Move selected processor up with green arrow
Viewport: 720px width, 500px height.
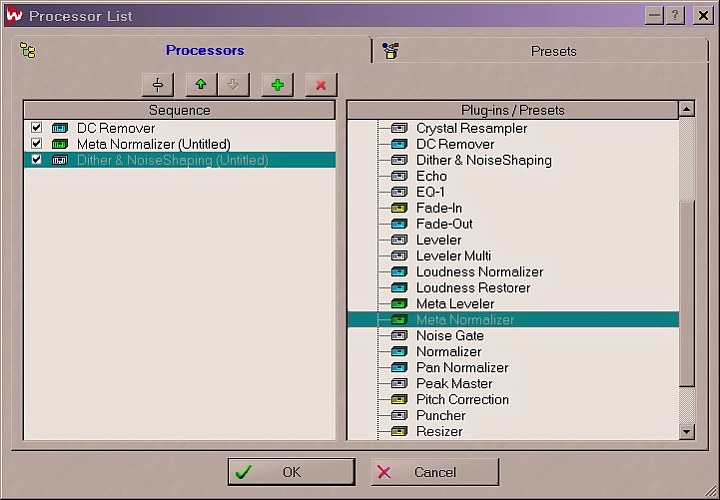pos(201,84)
